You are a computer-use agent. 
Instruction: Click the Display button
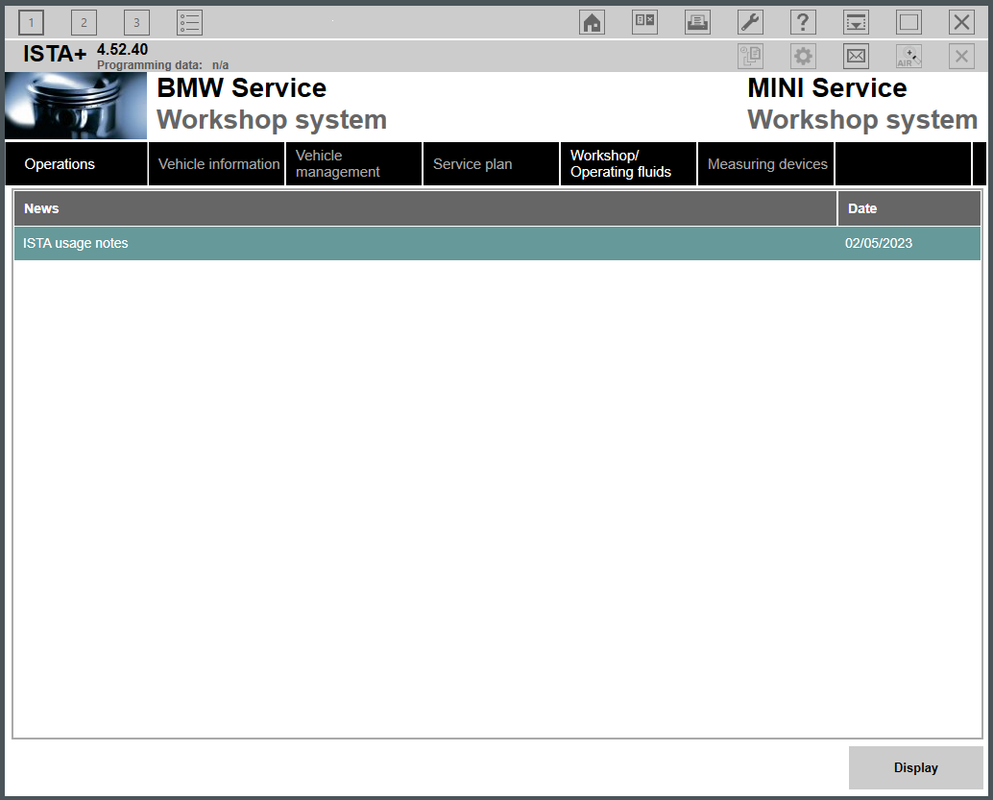coord(916,768)
